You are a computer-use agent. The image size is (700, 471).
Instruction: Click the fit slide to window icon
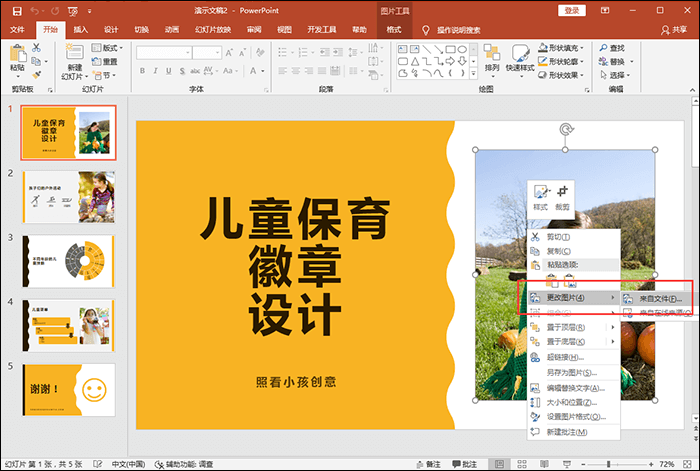[x=688, y=464]
